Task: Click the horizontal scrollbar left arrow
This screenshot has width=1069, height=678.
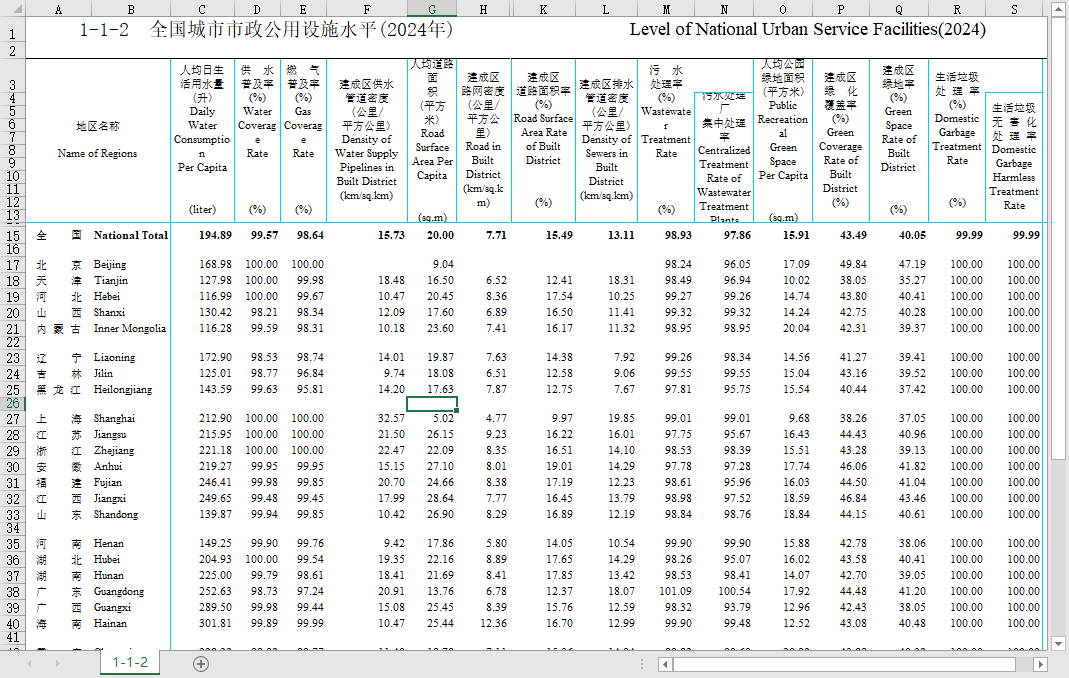Action: pyautogui.click(x=665, y=664)
